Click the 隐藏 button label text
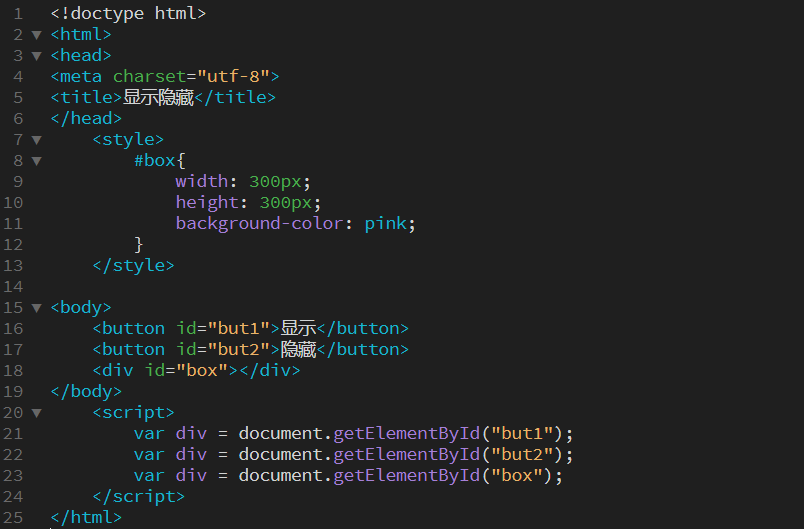 point(298,350)
